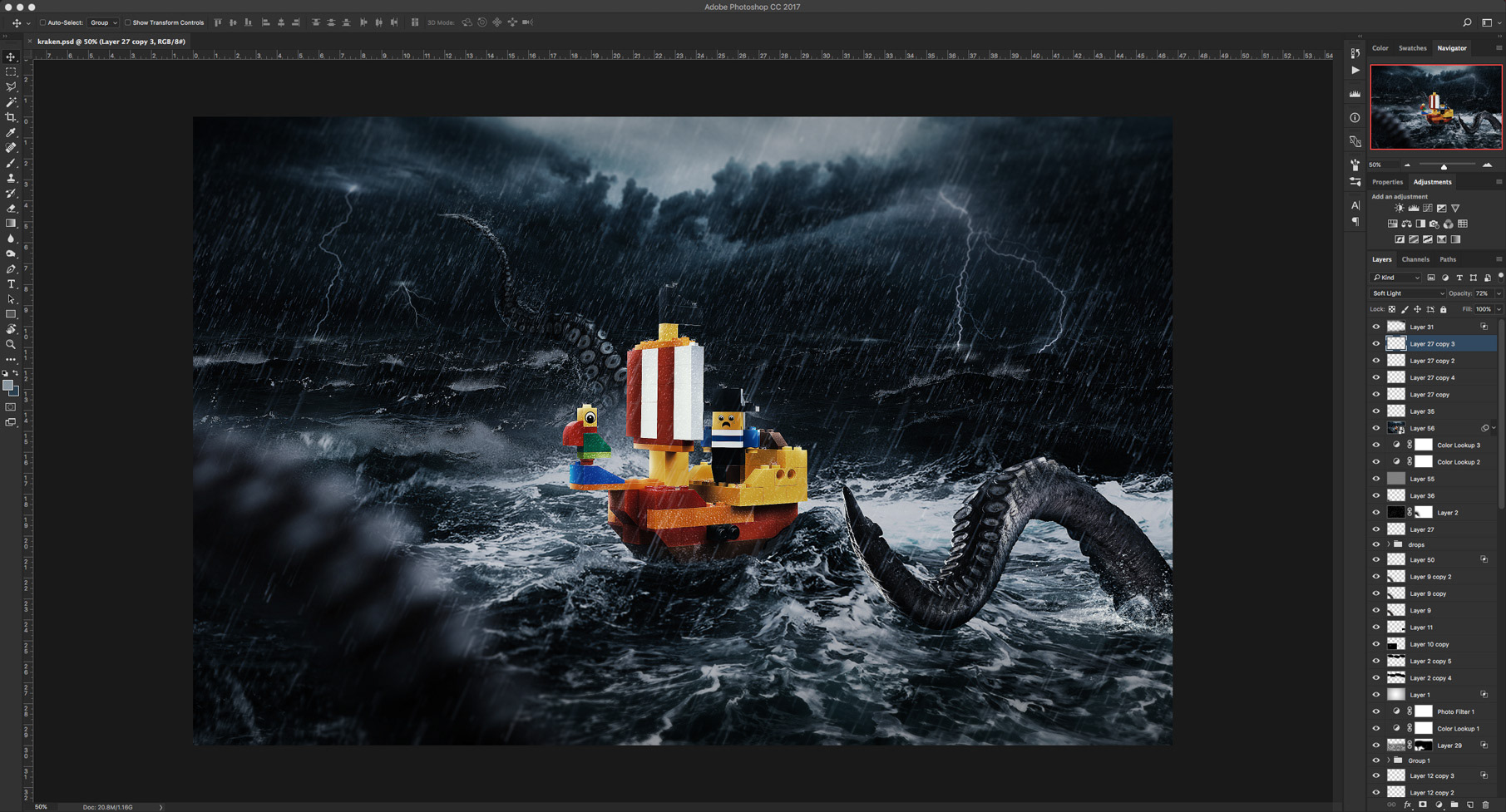Select the Eraser tool
This screenshot has width=1506, height=812.
tap(11, 209)
